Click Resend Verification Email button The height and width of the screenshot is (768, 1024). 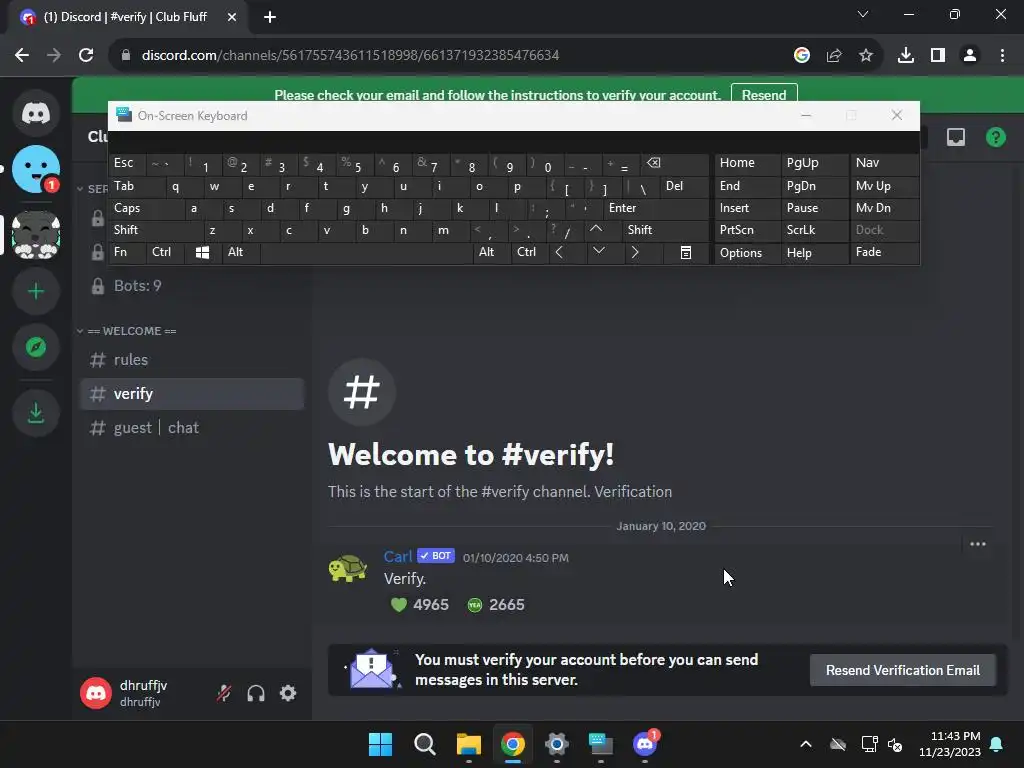pos(903,670)
